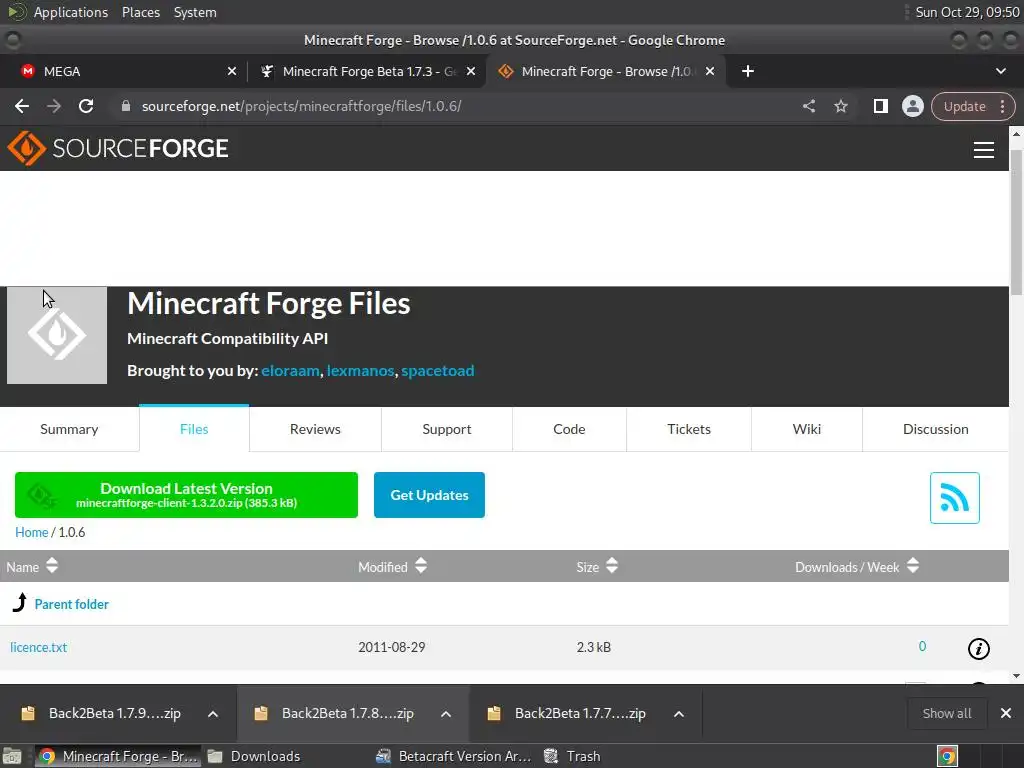Open the Reviews tab
1024x768 pixels.
click(315, 429)
